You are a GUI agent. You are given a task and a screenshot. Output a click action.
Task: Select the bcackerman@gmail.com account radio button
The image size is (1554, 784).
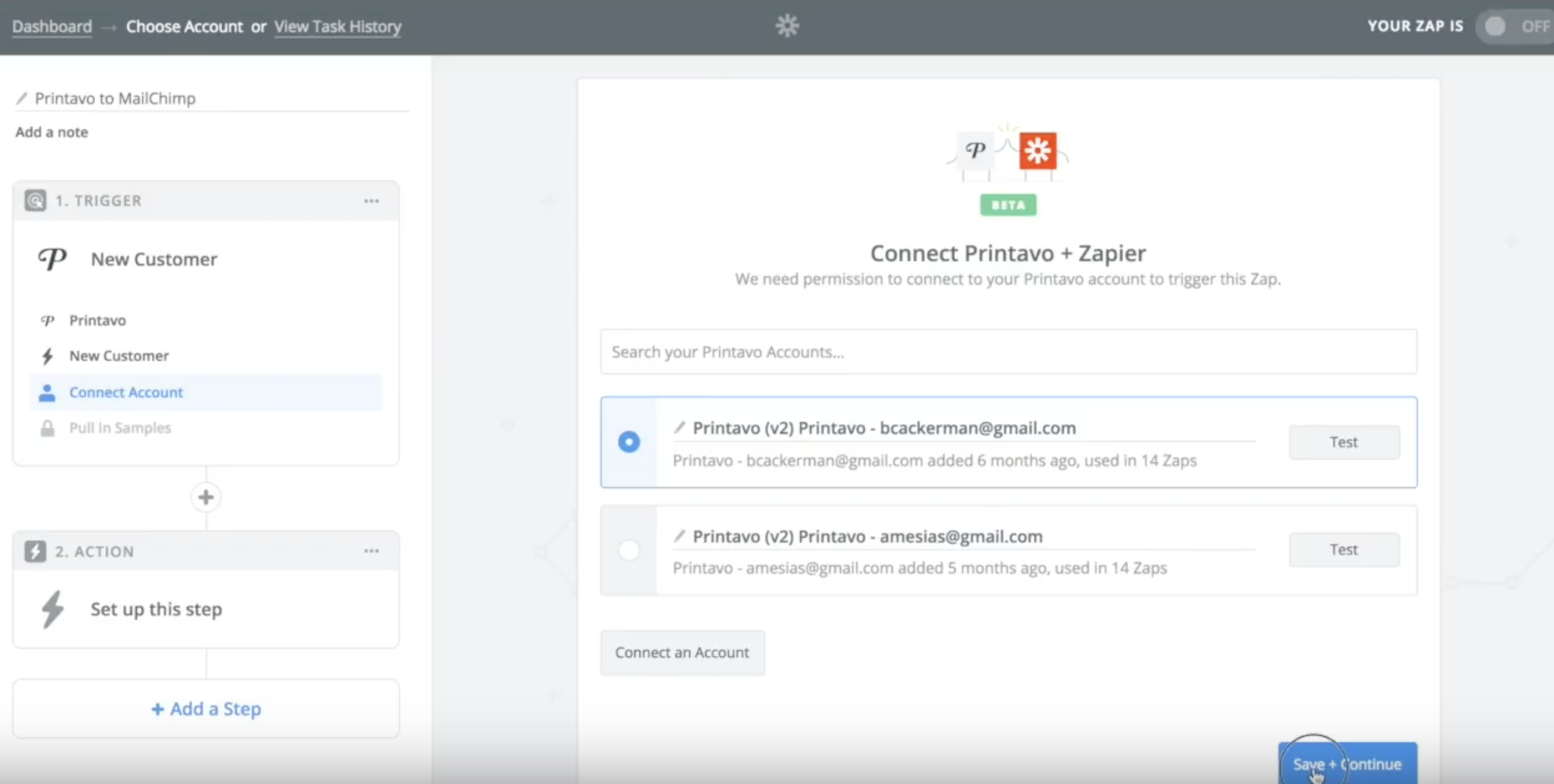pos(629,442)
